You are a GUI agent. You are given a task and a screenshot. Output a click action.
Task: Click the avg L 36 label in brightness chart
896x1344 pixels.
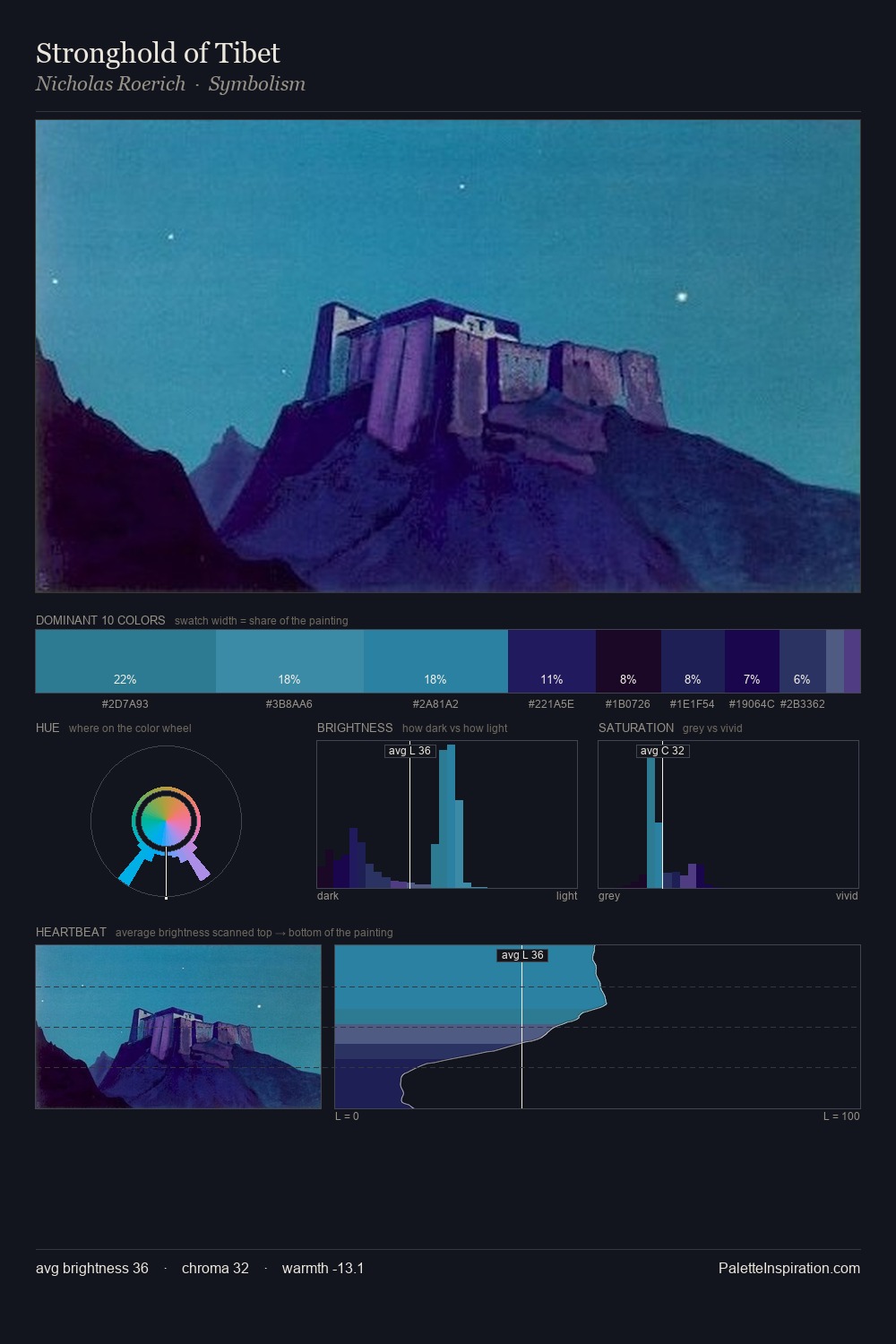[409, 751]
